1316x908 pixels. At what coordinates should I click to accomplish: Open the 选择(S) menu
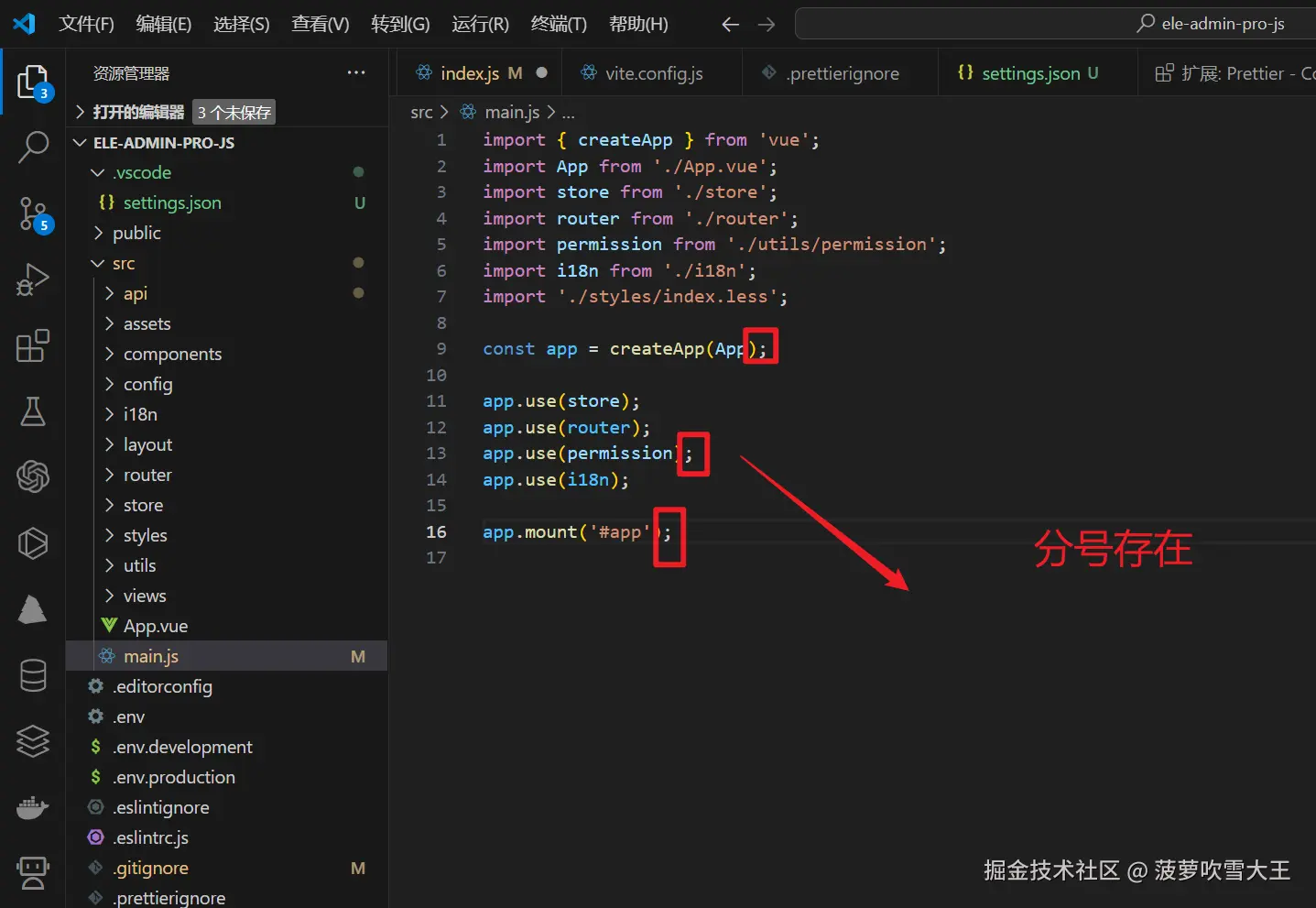point(242,24)
